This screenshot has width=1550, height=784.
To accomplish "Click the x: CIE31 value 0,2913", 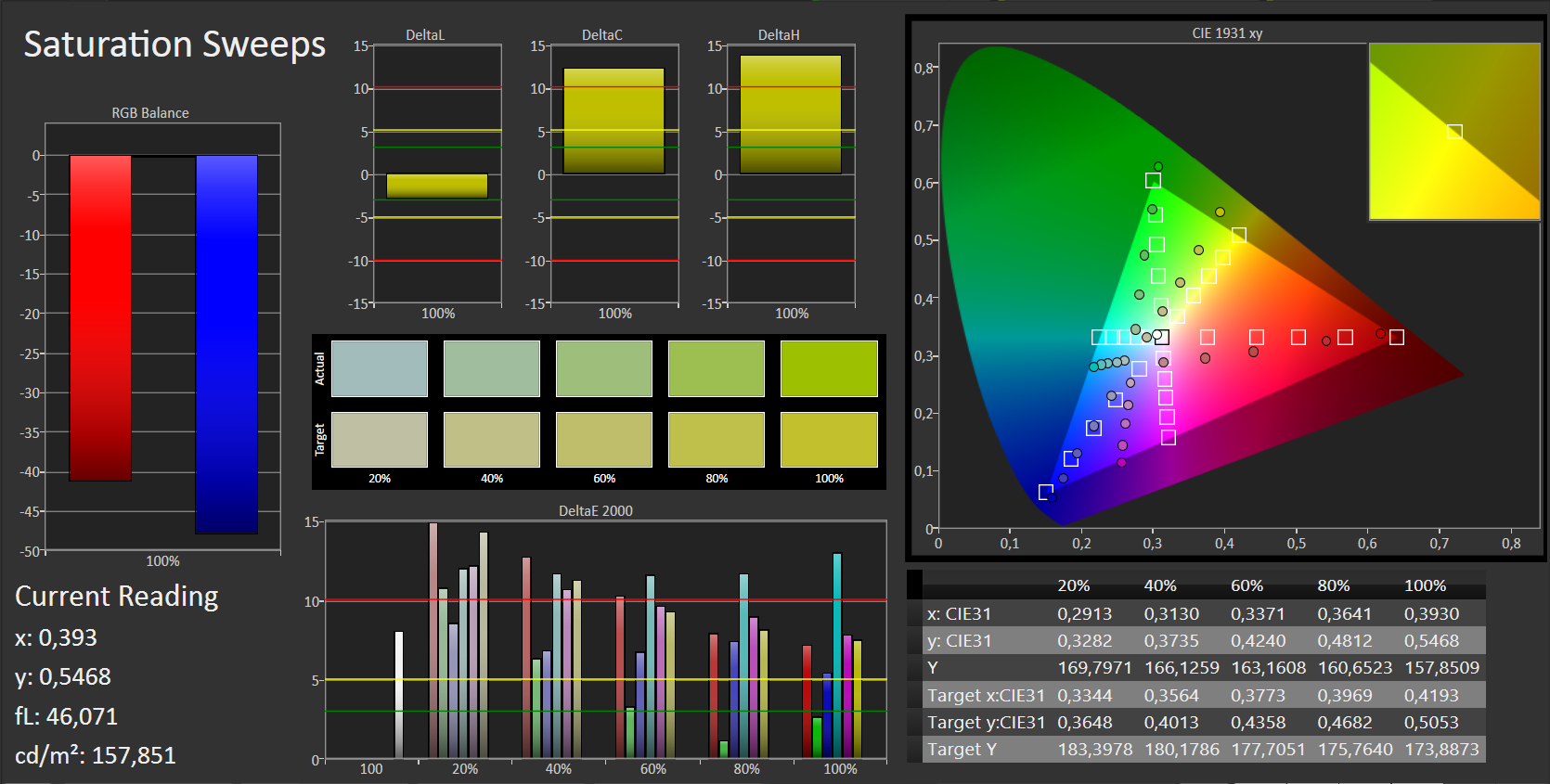I will pyautogui.click(x=1084, y=614).
